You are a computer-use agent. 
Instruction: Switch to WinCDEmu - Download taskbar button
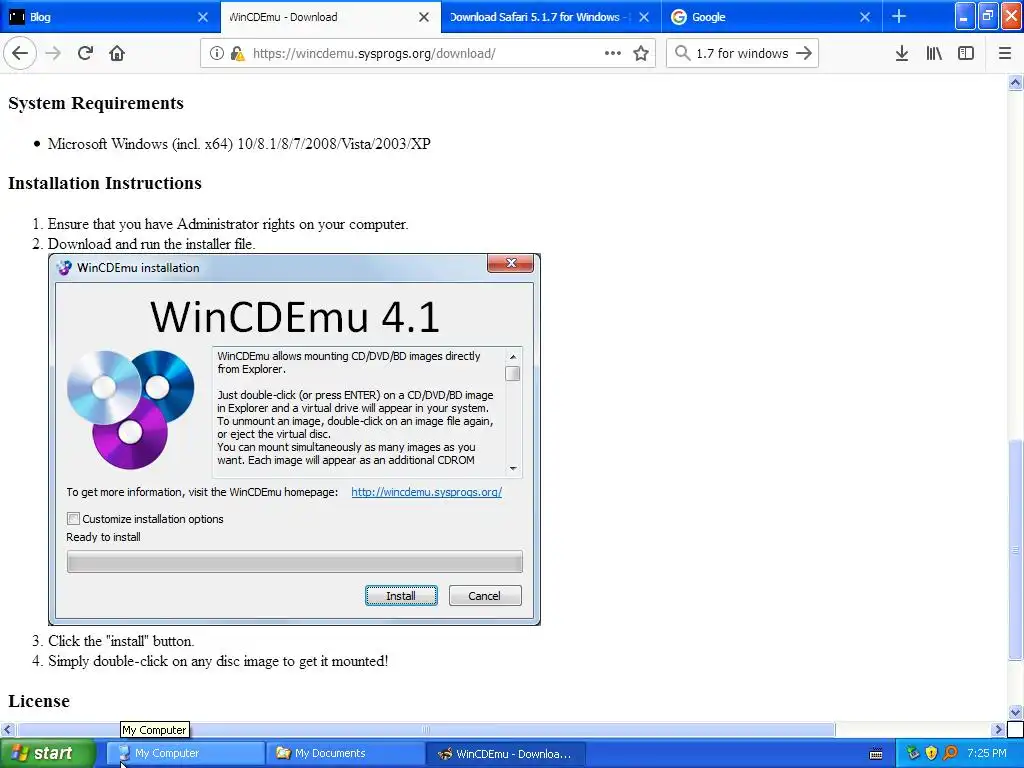click(x=505, y=753)
